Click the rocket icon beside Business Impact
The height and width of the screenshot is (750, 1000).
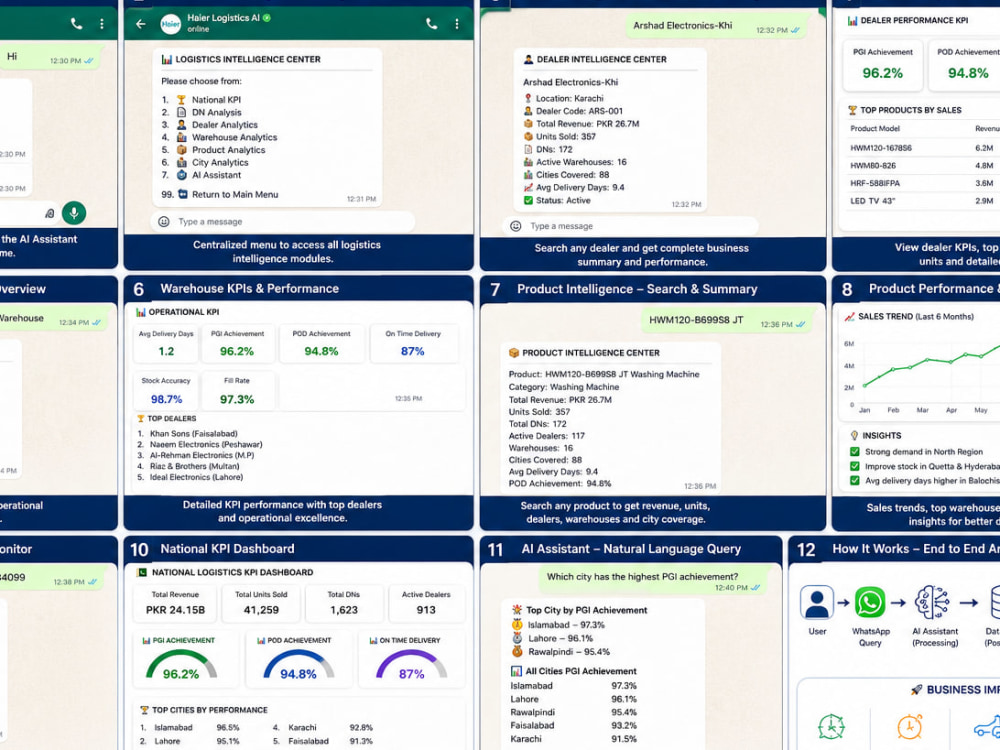916,689
